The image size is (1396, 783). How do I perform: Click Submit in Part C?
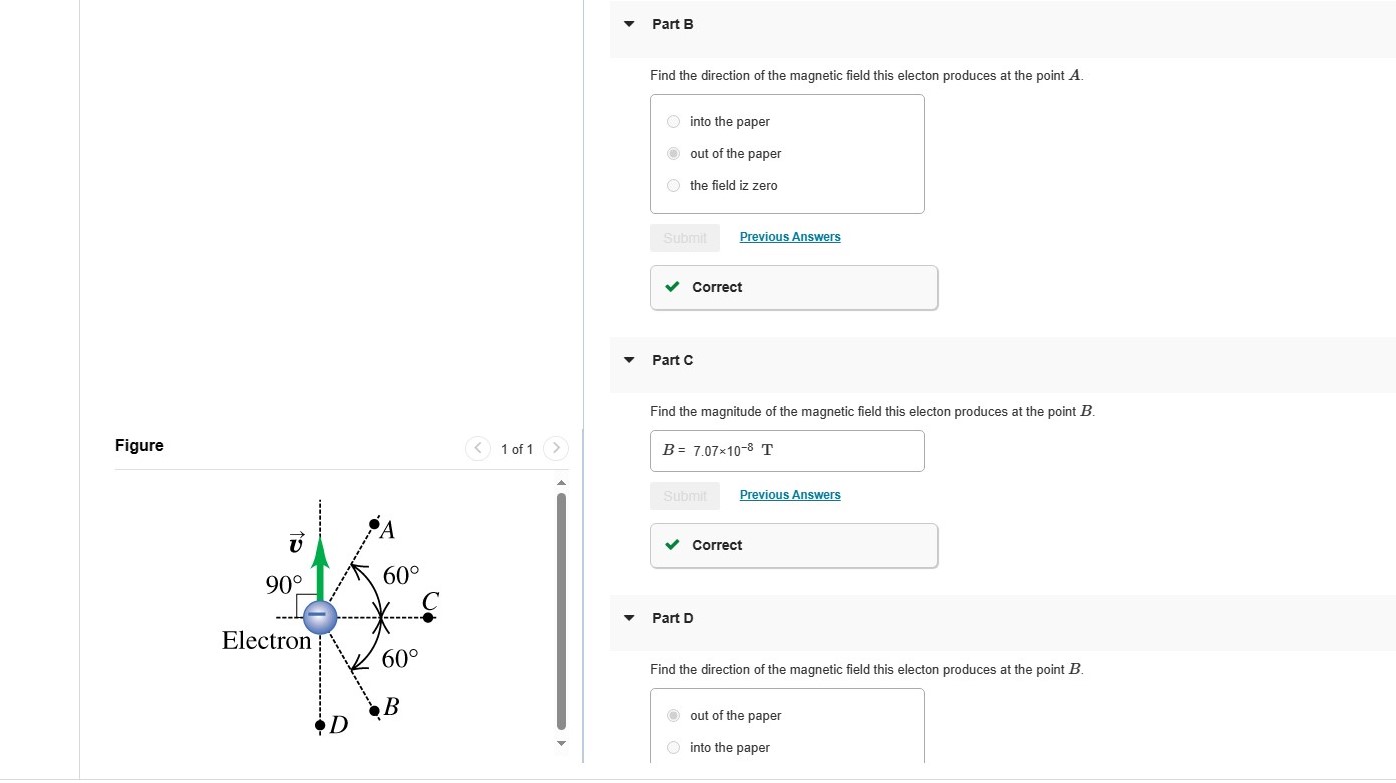[684, 495]
